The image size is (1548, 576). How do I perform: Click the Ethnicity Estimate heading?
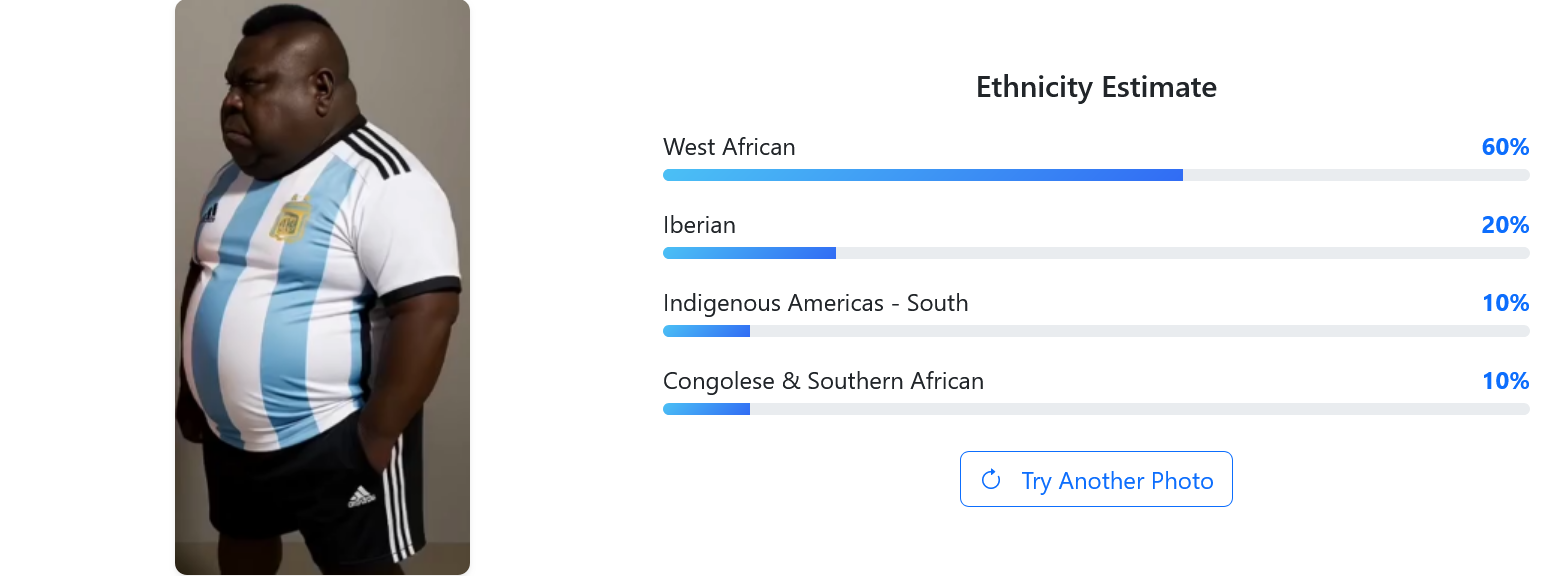click(x=1096, y=87)
